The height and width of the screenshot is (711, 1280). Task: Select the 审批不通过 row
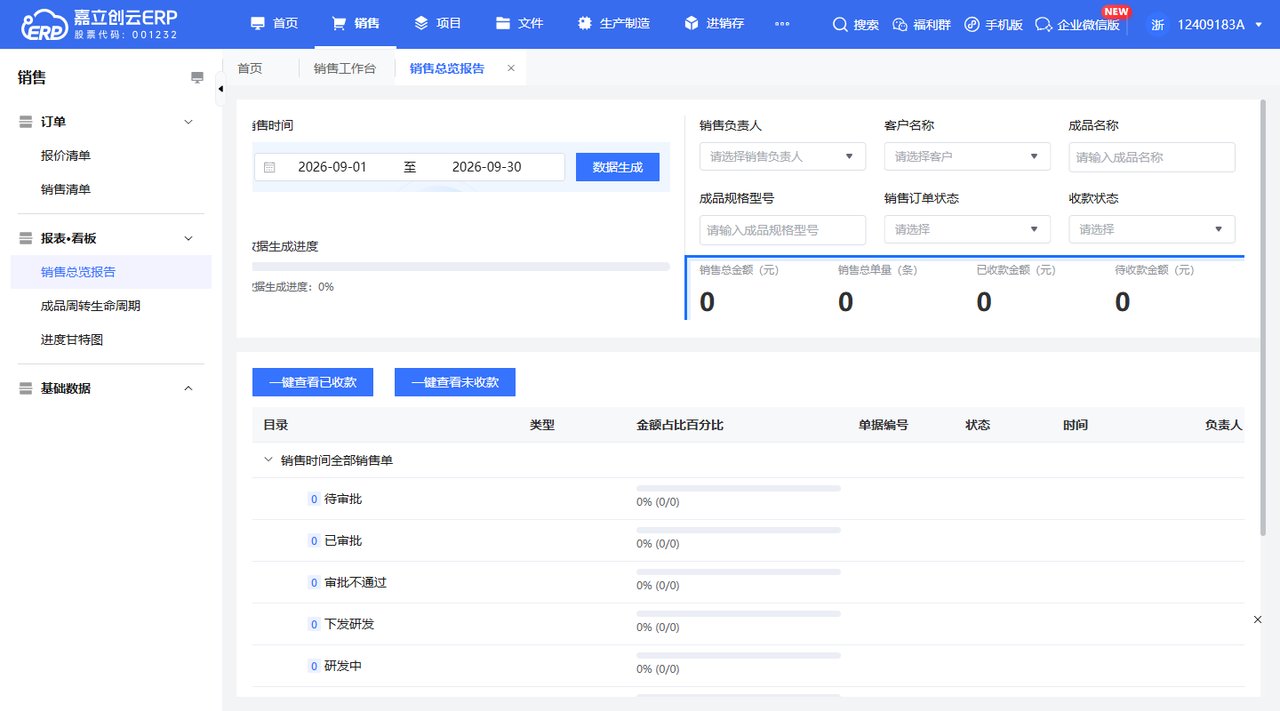pos(747,583)
